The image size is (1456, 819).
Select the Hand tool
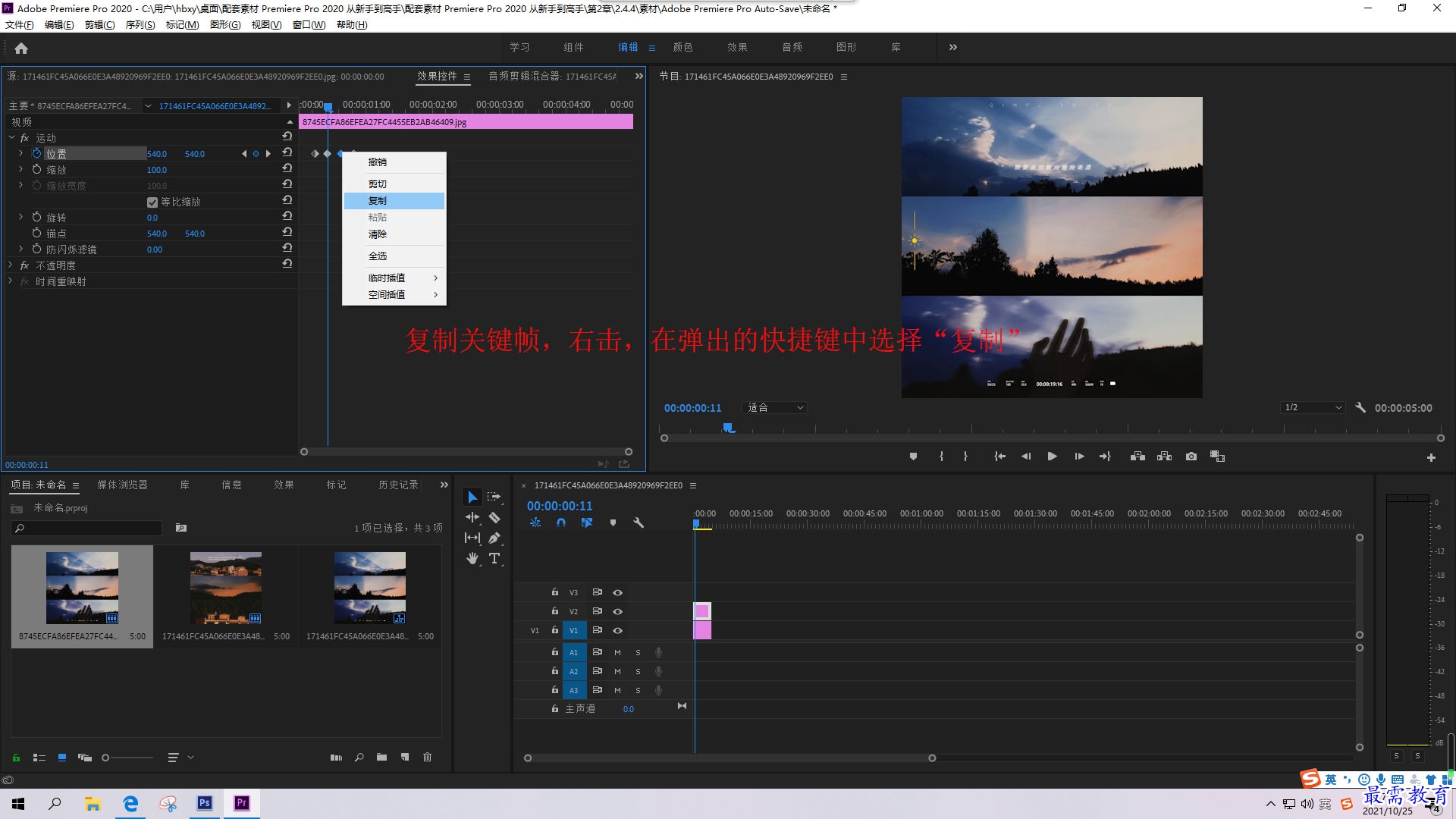pos(472,558)
